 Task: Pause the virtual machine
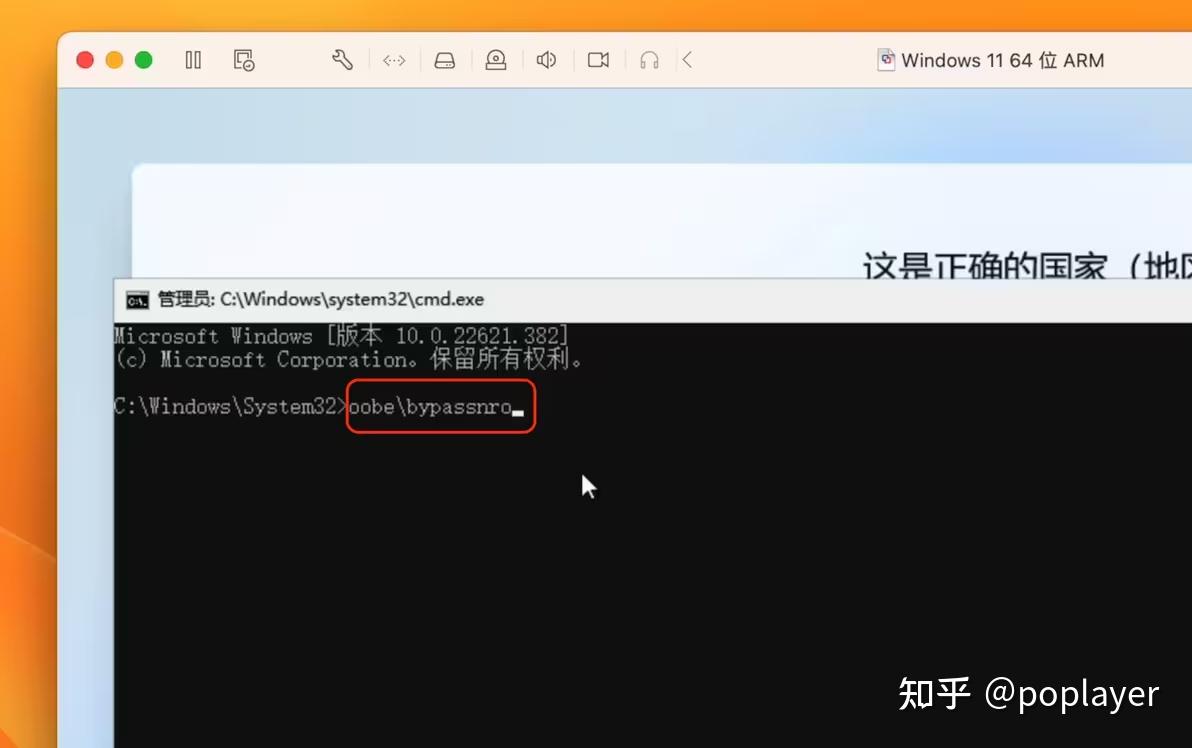(x=193, y=60)
